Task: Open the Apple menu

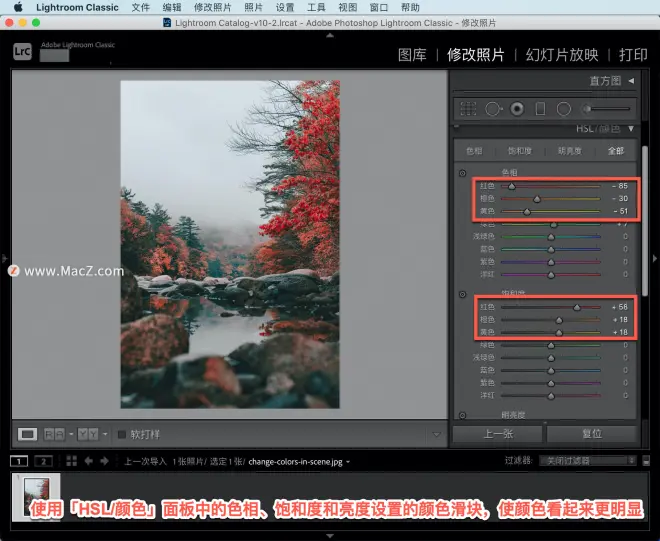Action: 18,7
